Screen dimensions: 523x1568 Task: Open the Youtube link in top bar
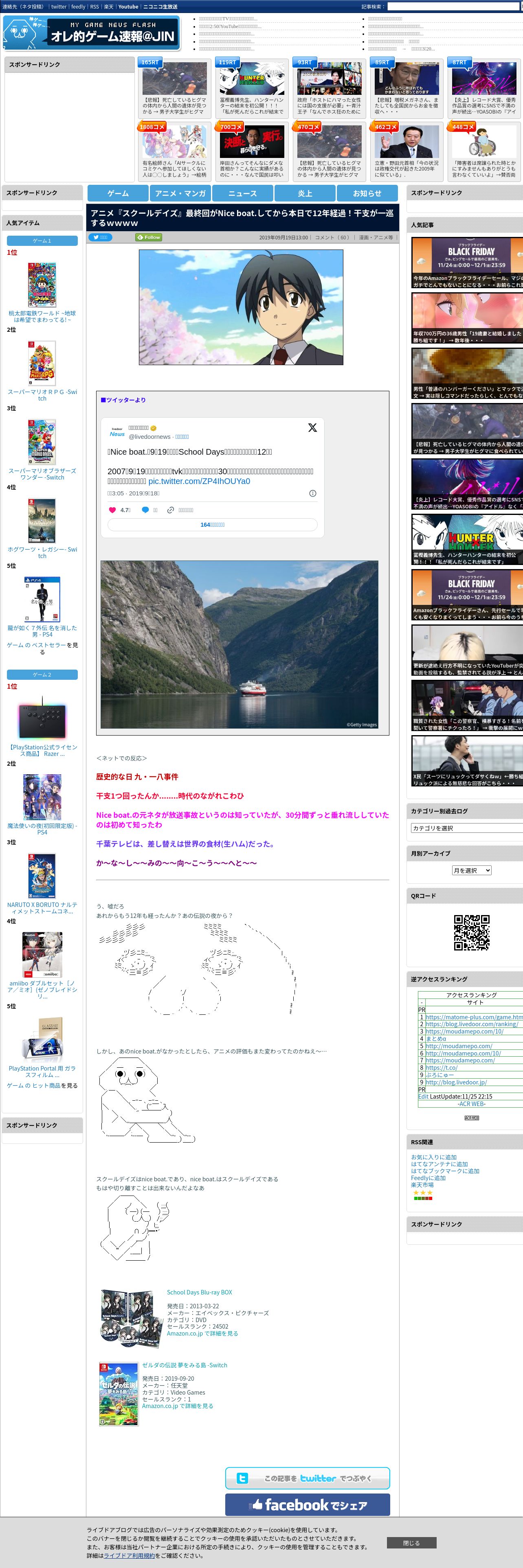128,7
